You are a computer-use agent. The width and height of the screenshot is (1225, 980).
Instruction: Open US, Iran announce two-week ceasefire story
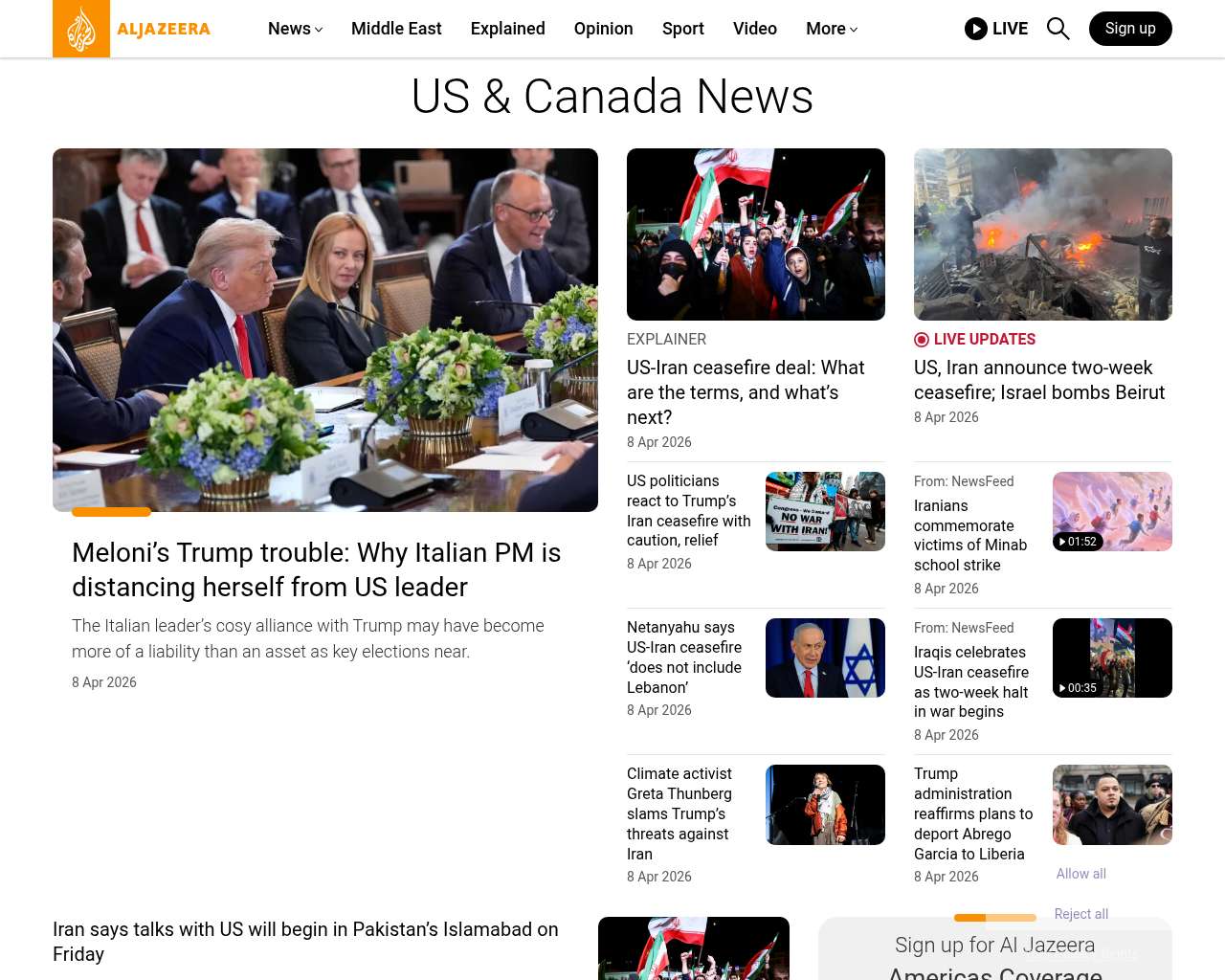point(1039,380)
